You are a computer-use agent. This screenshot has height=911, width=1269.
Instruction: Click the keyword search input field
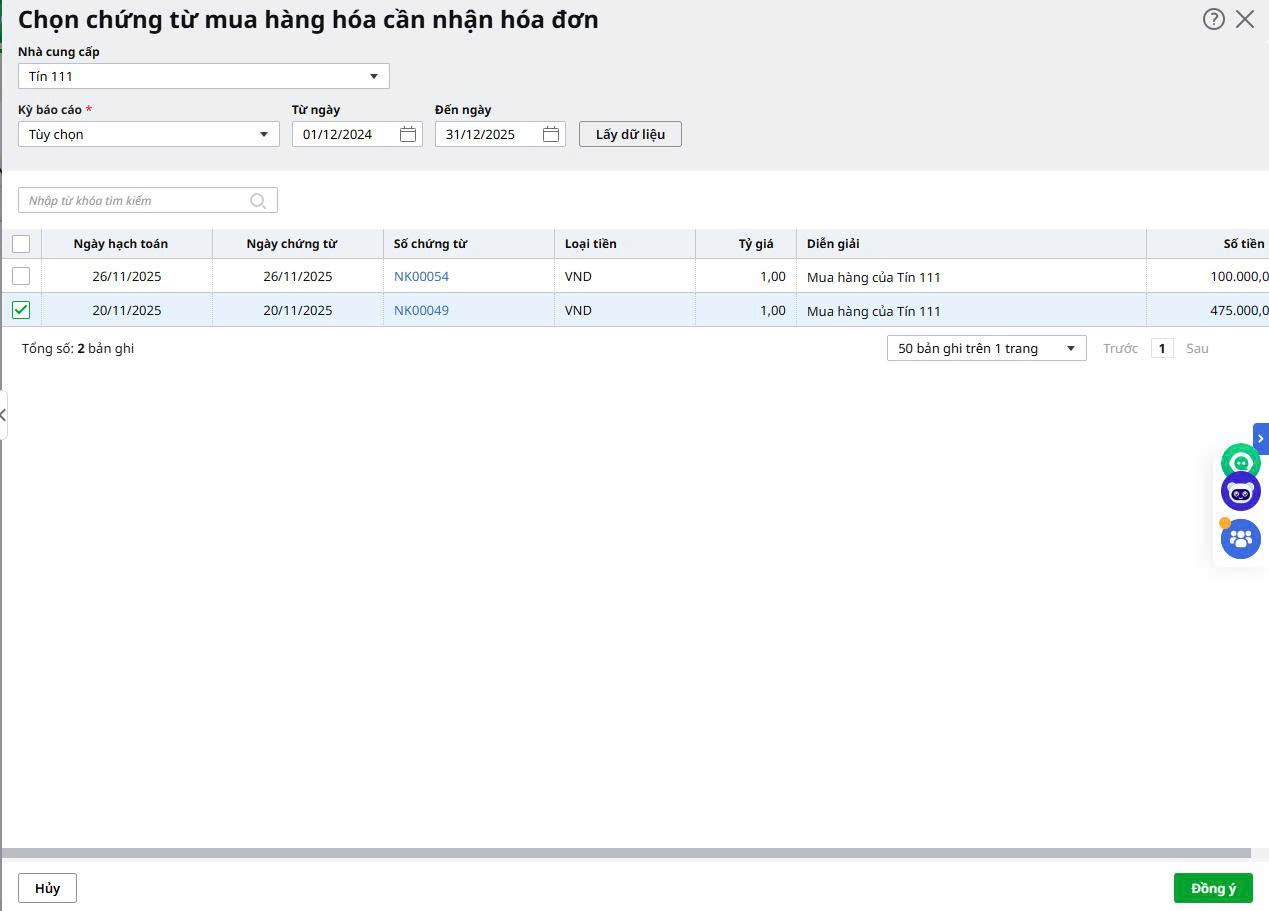pyautogui.click(x=135, y=201)
